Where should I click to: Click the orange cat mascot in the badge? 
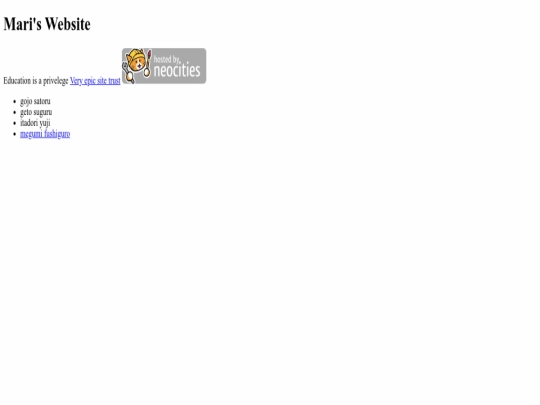tap(137, 62)
